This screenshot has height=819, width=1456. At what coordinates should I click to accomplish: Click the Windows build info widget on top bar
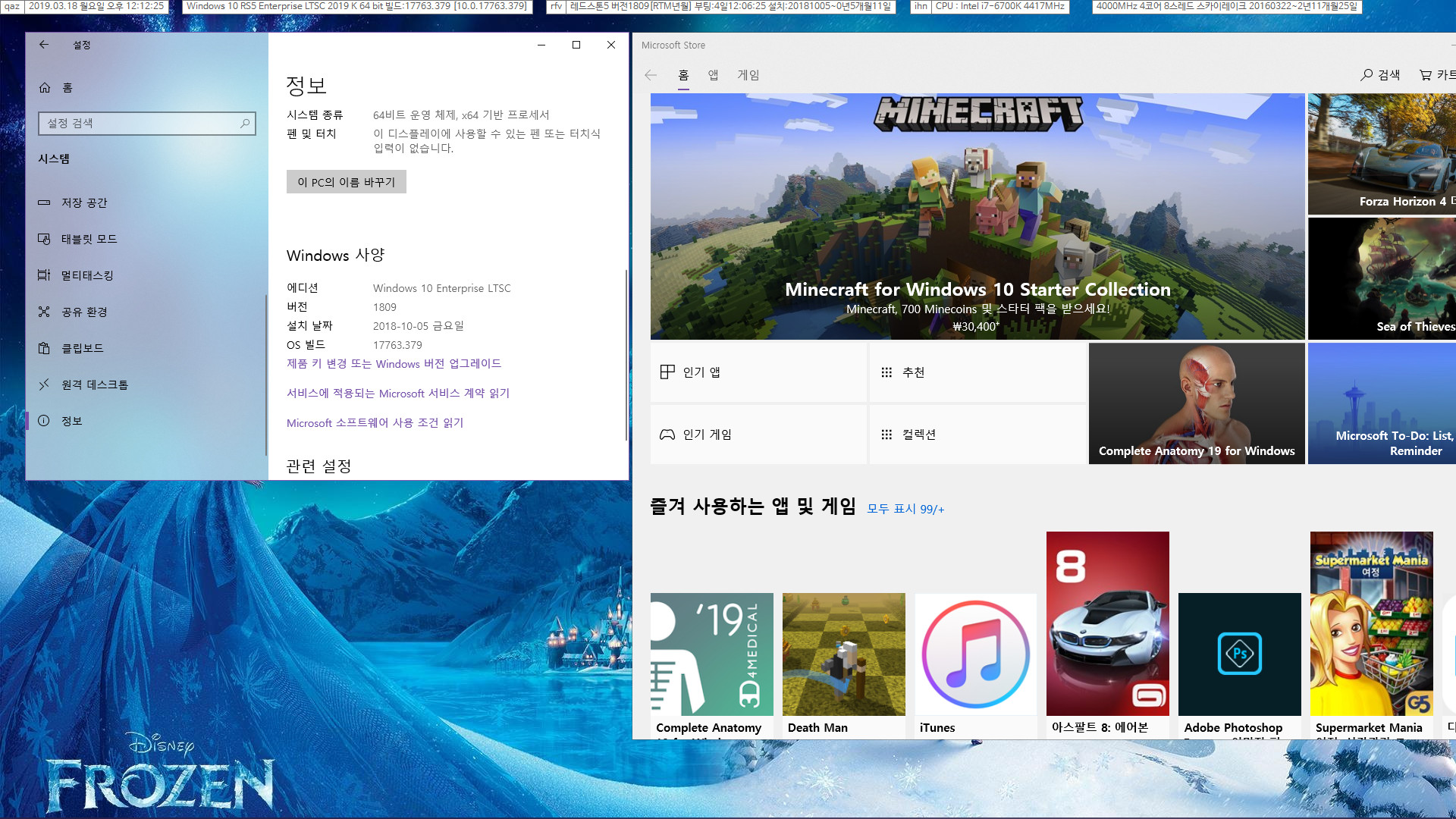(356, 6)
